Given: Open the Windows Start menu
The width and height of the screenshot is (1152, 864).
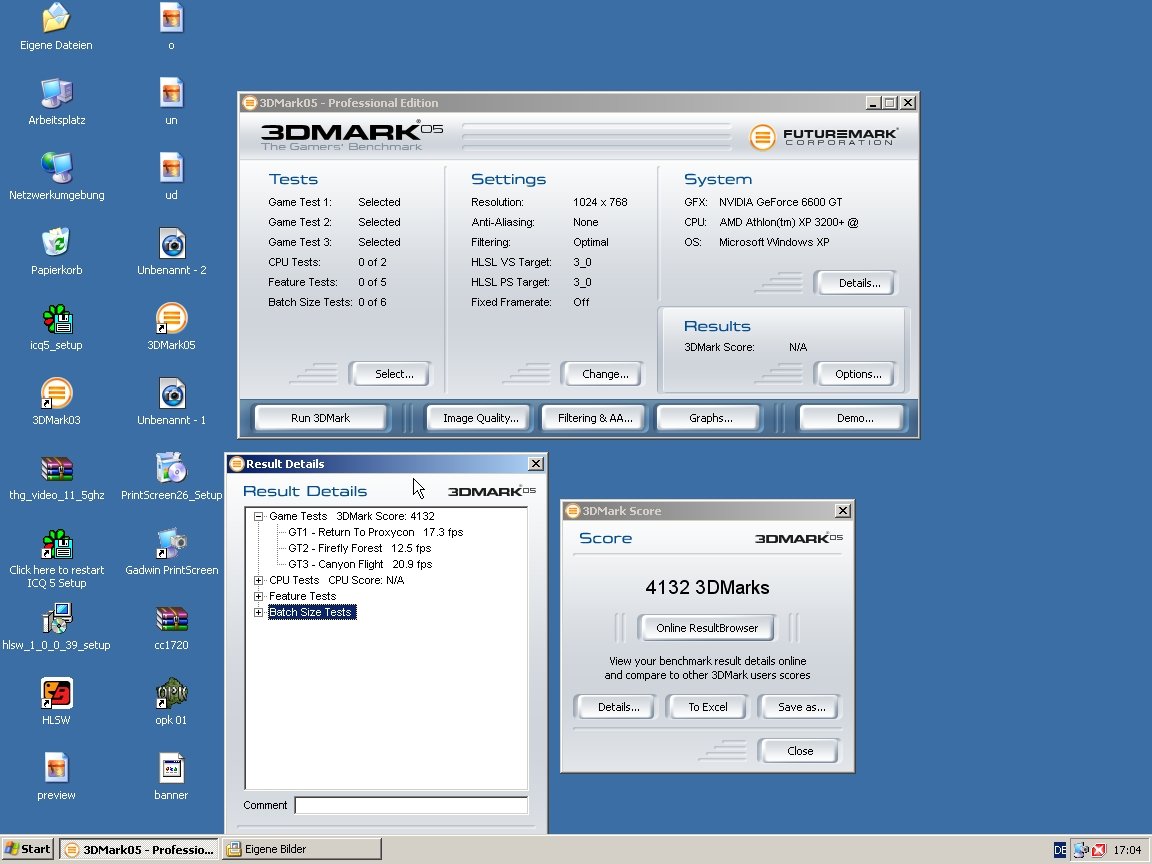Looking at the screenshot, I should 29,849.
